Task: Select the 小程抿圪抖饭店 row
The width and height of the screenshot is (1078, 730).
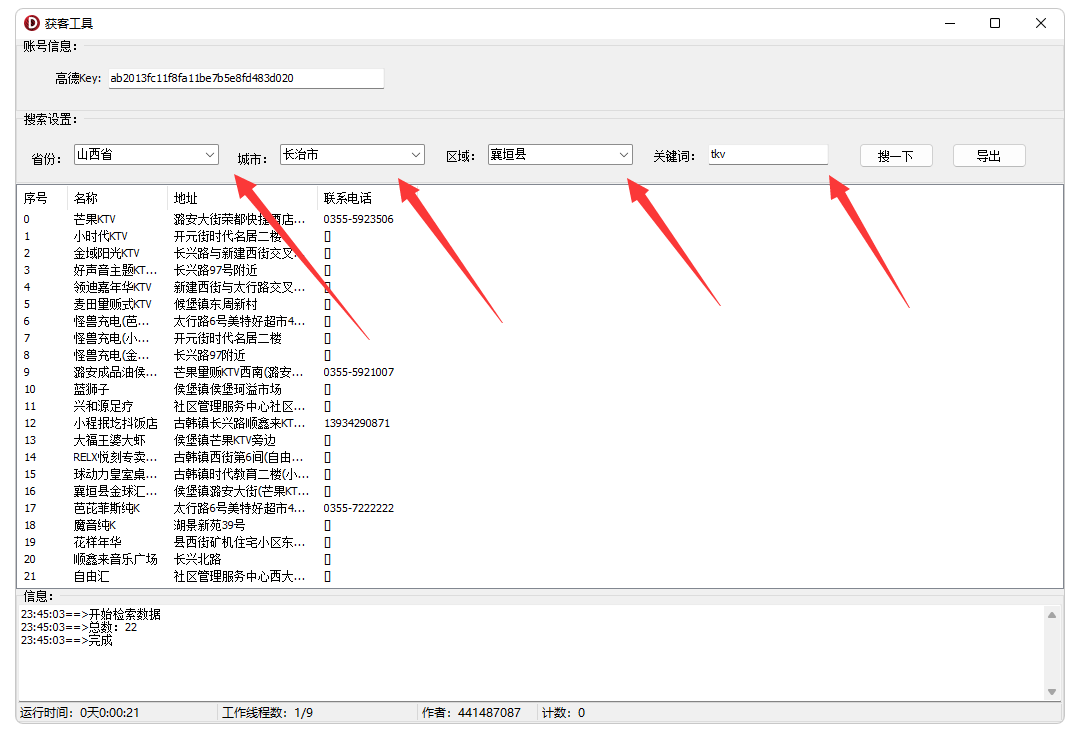Action: [x=115, y=423]
